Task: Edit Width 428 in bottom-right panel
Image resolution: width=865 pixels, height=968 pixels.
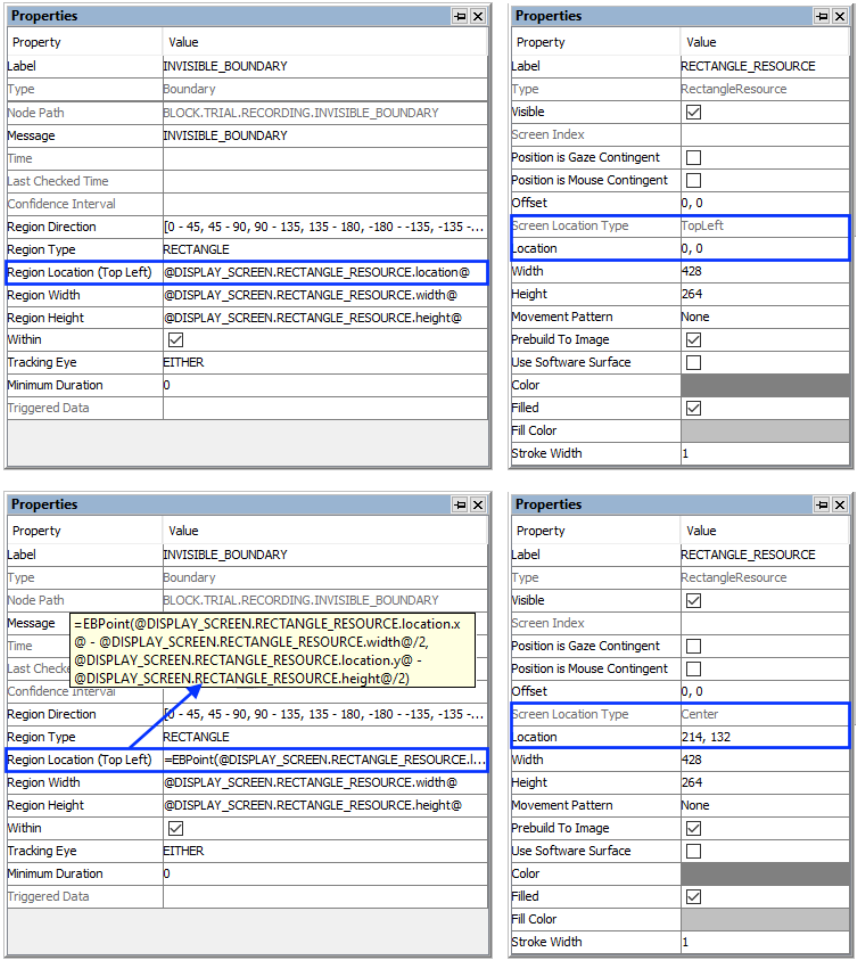Action: tap(765, 759)
